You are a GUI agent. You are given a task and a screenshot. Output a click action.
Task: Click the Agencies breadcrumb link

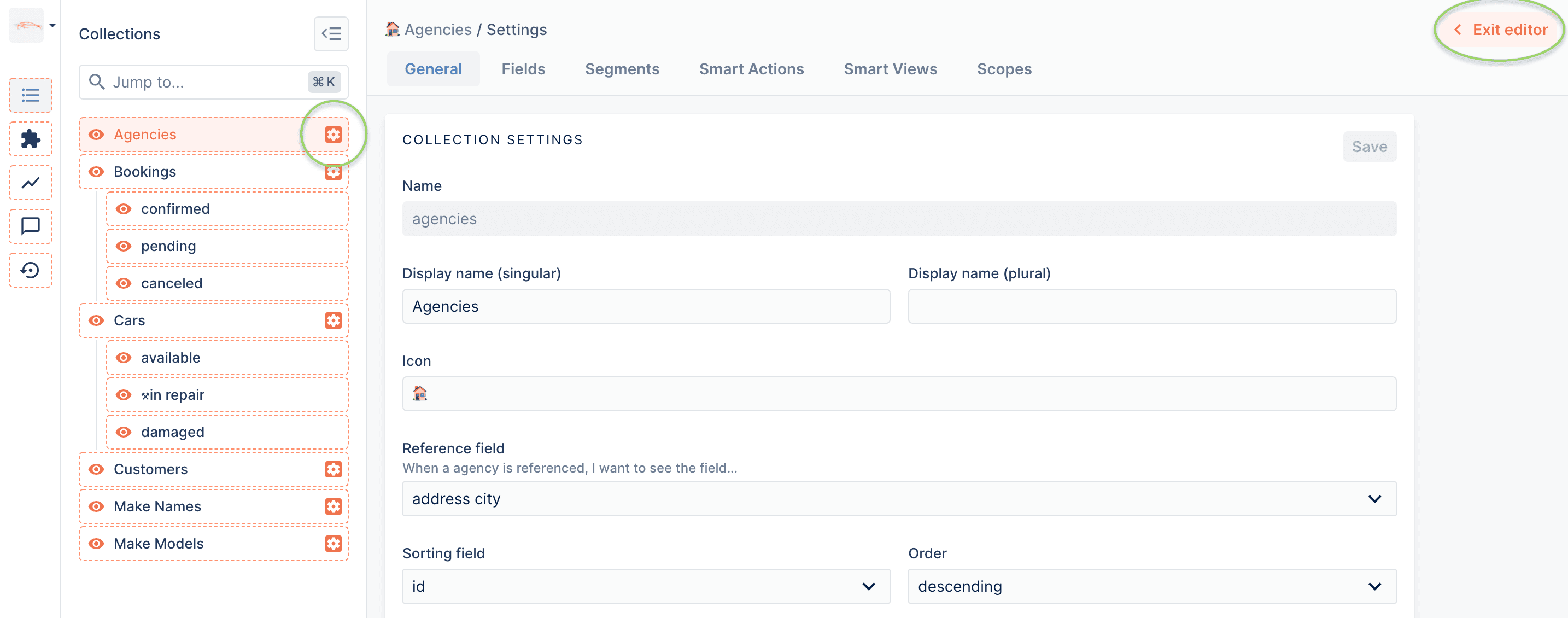pyautogui.click(x=438, y=29)
